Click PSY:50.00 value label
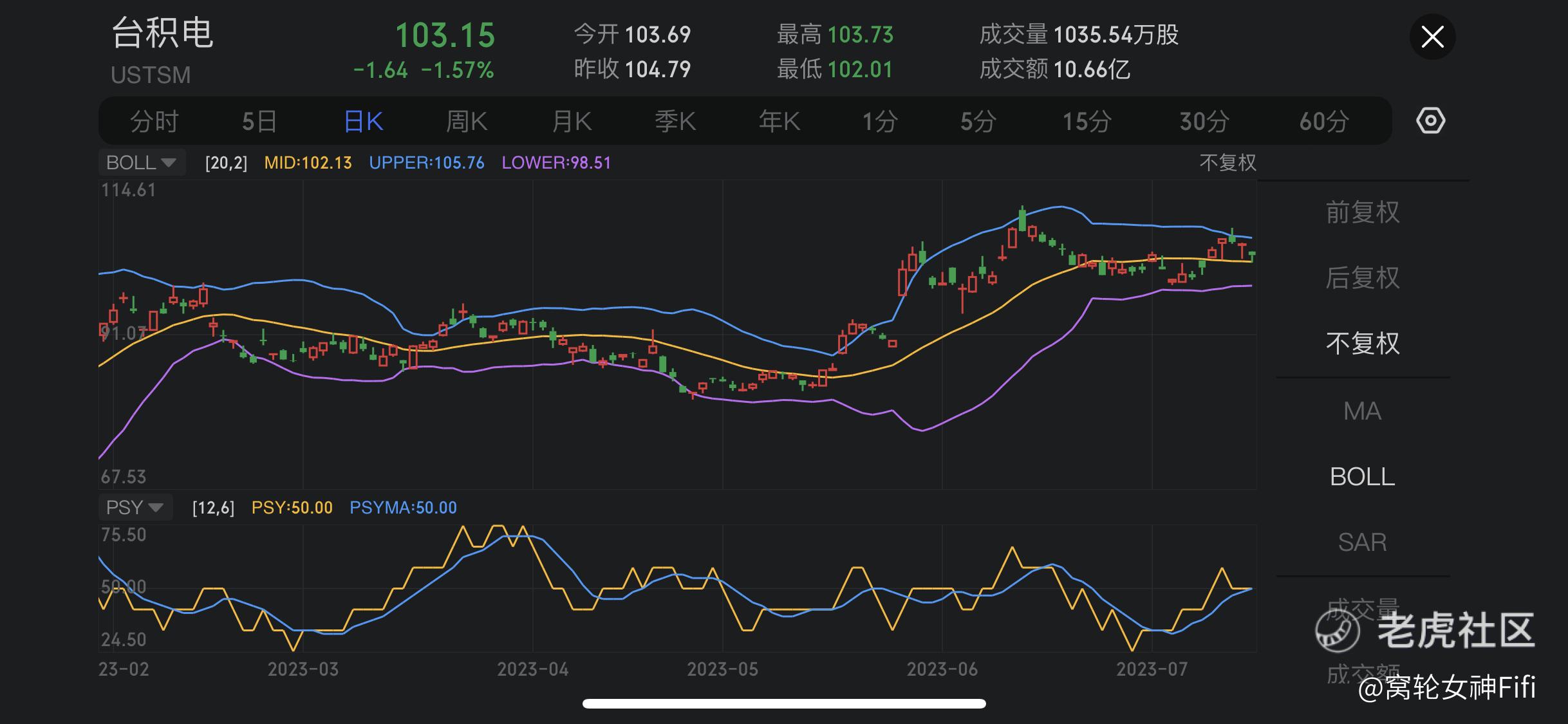The image size is (1568, 724). click(292, 508)
